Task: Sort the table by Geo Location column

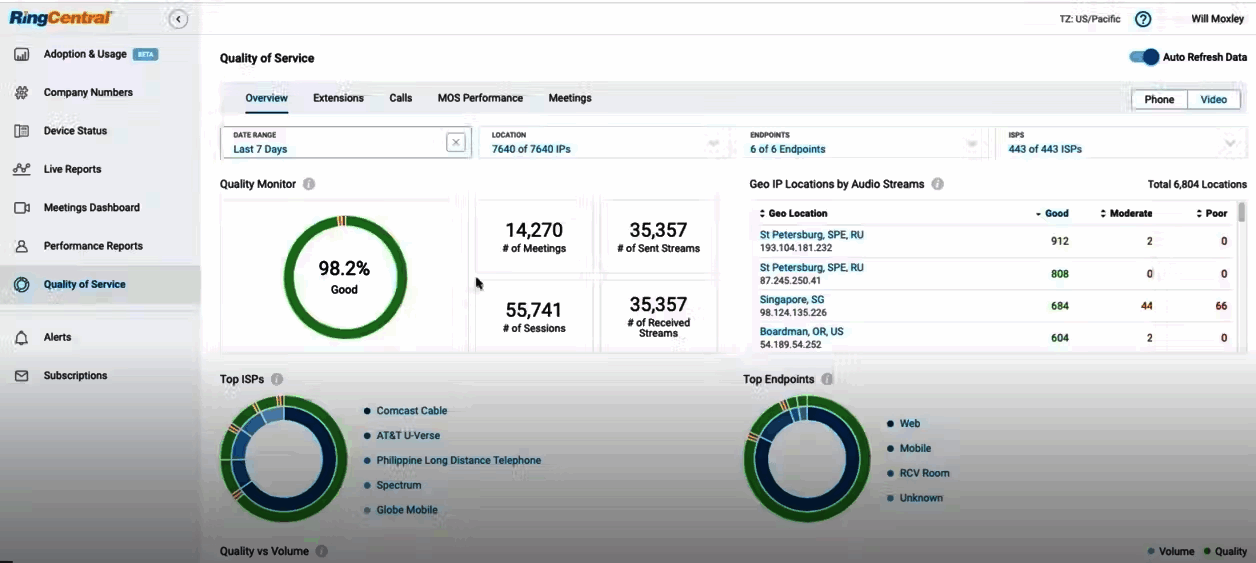Action: point(793,213)
